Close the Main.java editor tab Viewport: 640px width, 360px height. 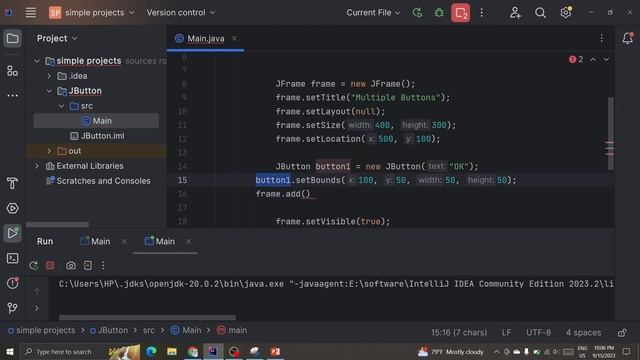coord(234,38)
